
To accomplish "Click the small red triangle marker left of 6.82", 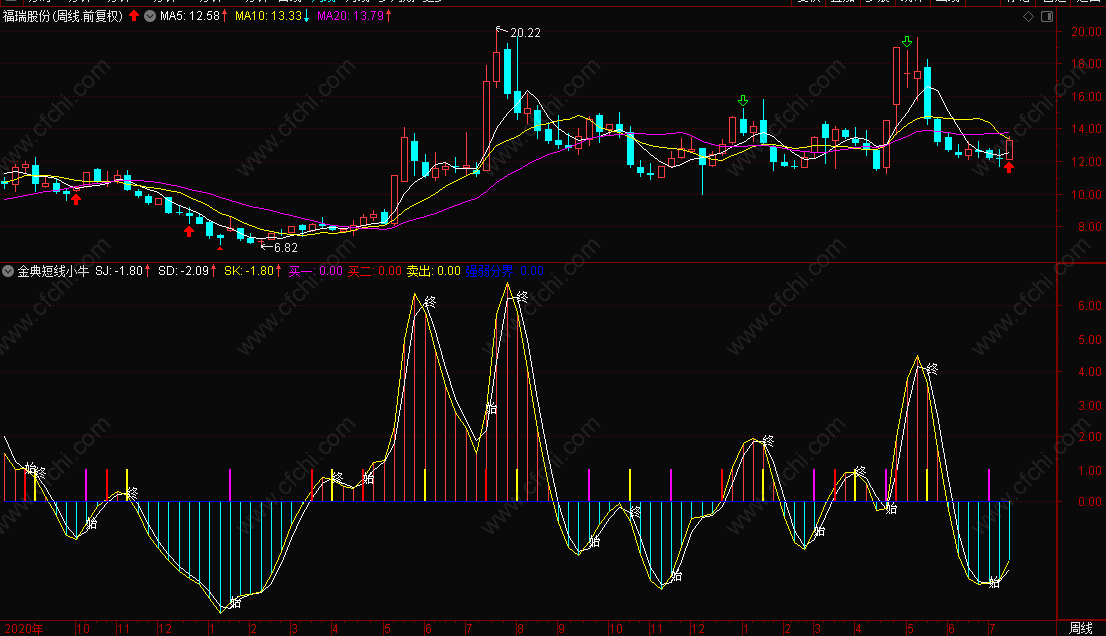I will (220, 248).
